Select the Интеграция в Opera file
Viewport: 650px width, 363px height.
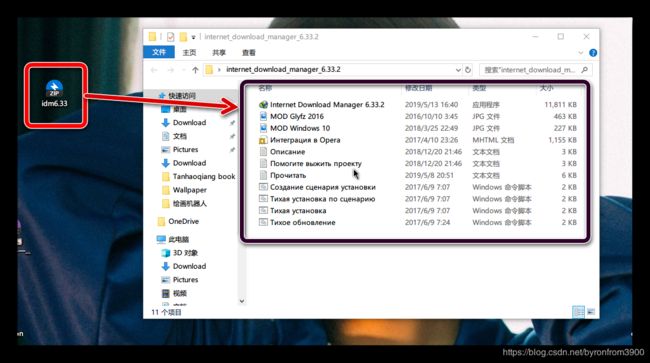tap(305, 140)
